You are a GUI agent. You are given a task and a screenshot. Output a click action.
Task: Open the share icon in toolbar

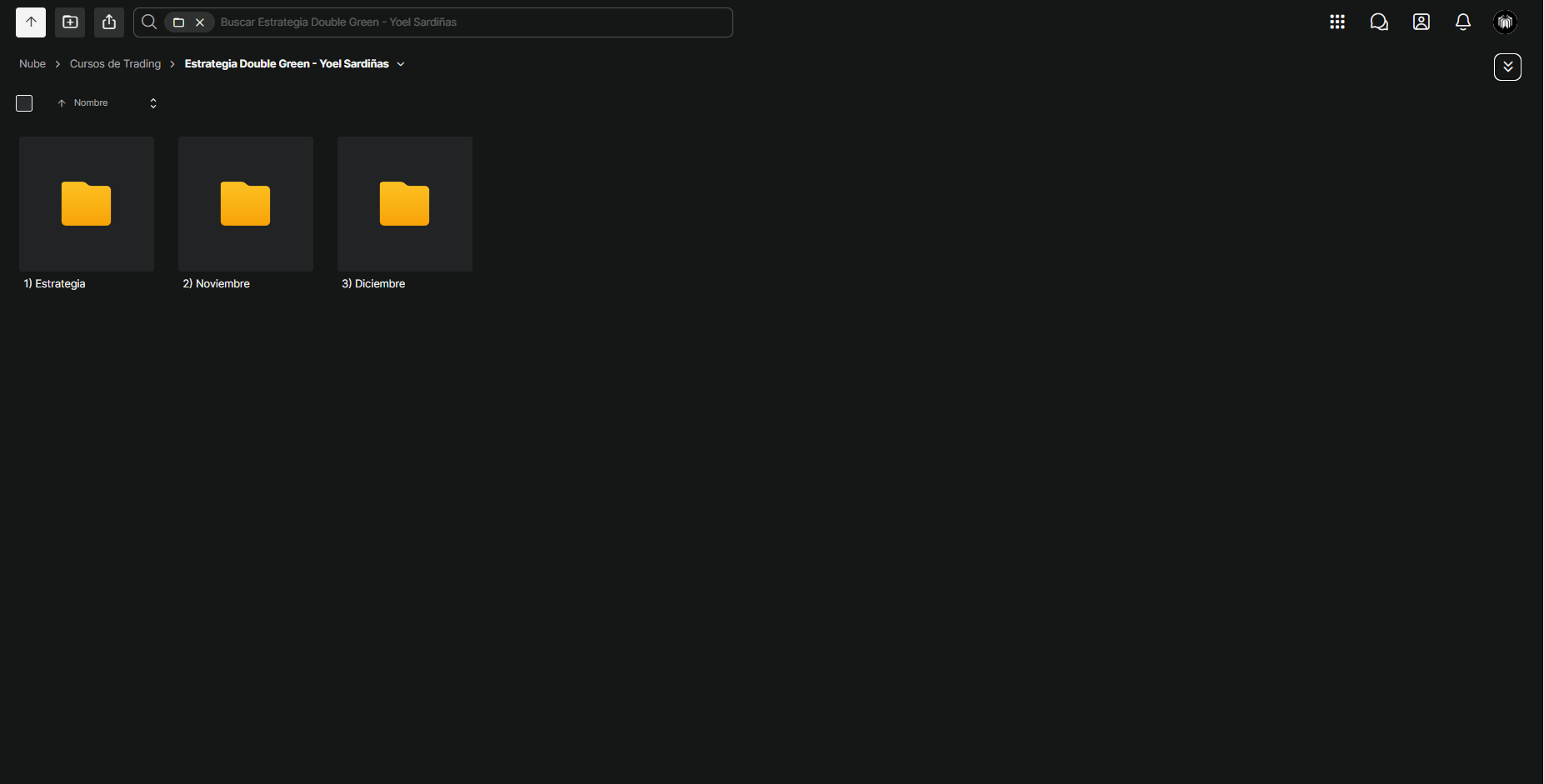[109, 22]
